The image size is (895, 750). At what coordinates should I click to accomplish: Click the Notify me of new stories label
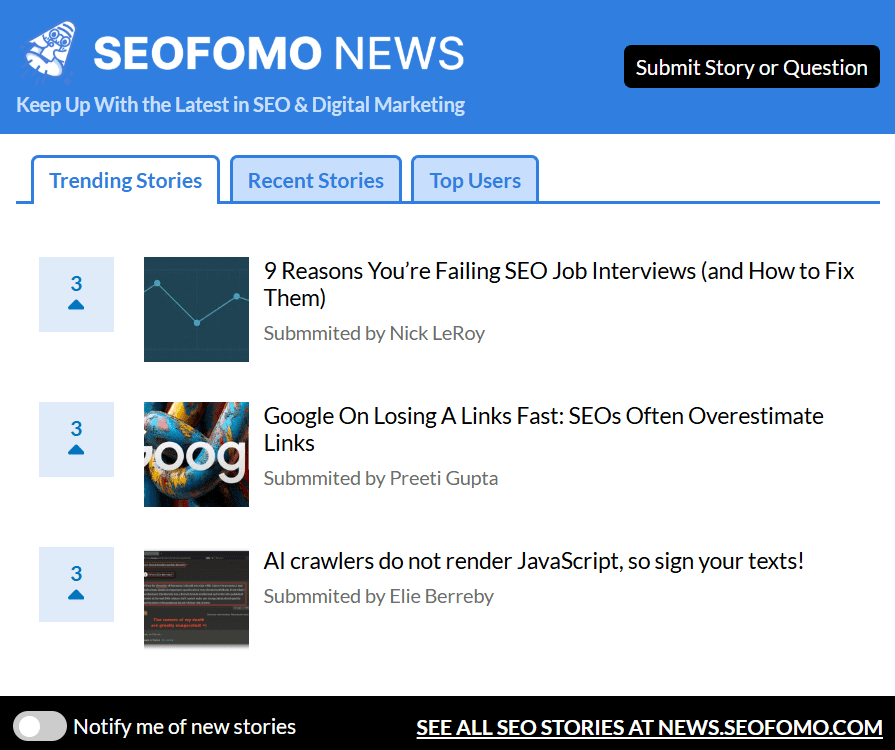(184, 727)
